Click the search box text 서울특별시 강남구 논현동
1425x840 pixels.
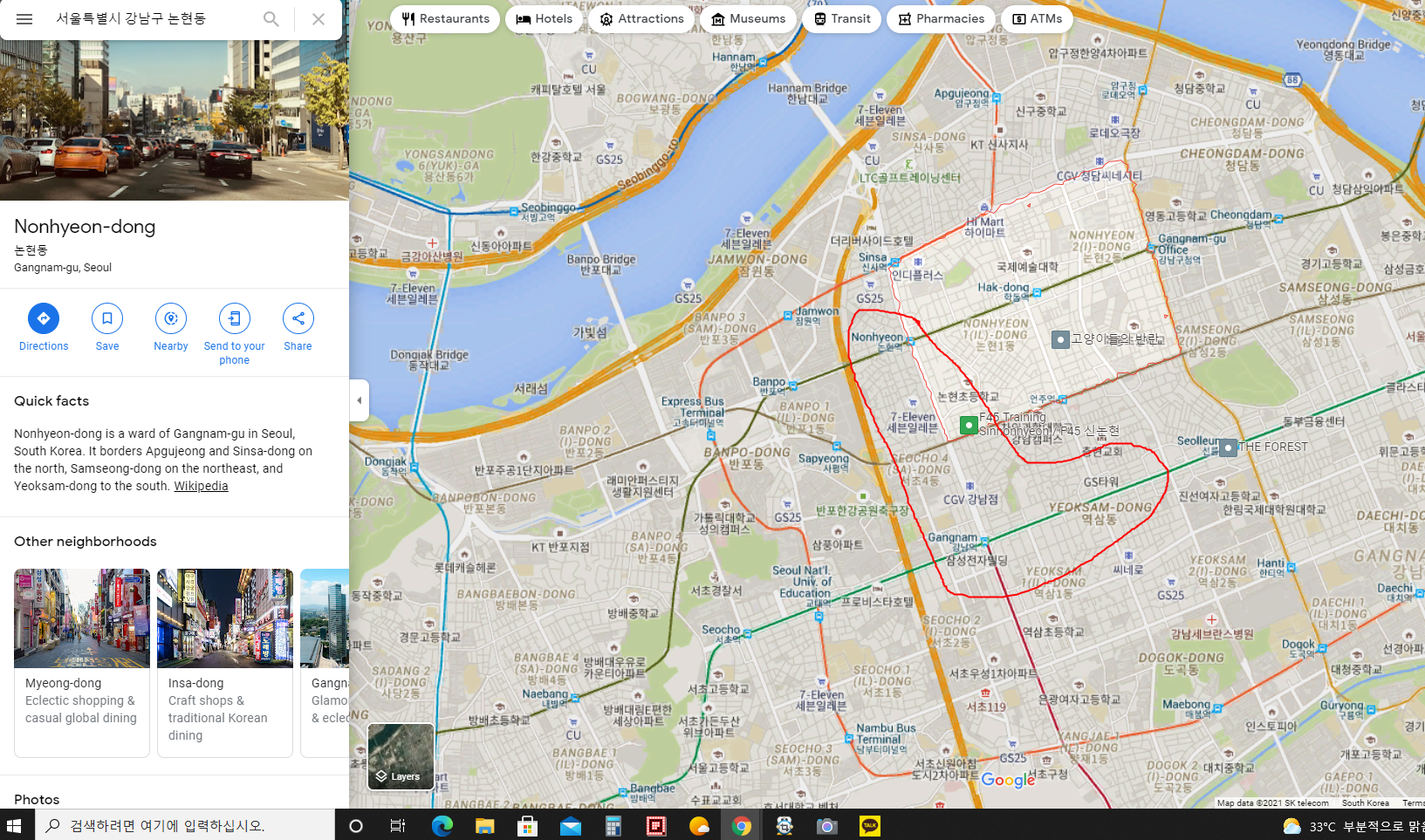click(x=131, y=18)
